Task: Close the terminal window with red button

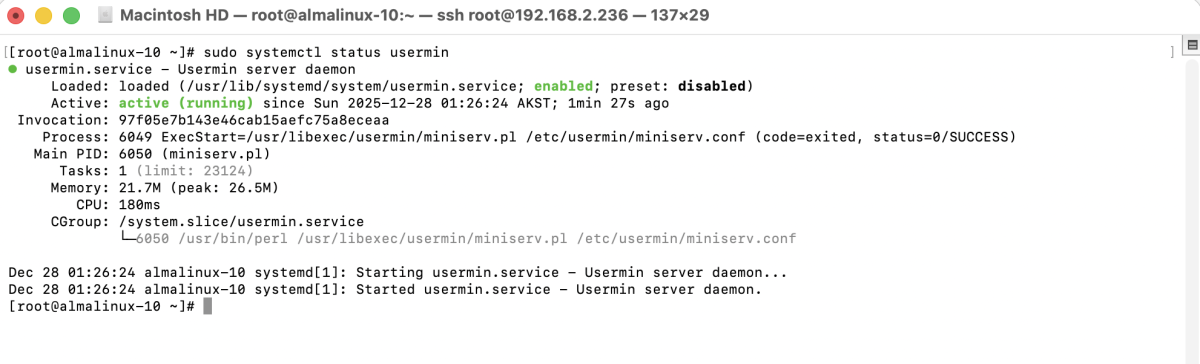Action: coord(17,16)
